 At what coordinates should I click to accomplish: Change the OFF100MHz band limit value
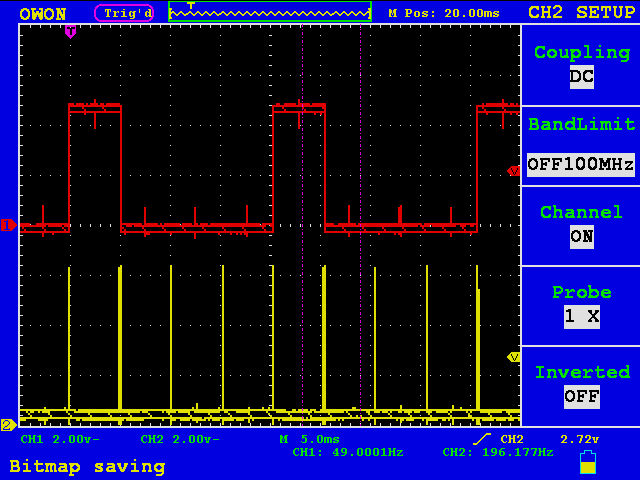581,165
